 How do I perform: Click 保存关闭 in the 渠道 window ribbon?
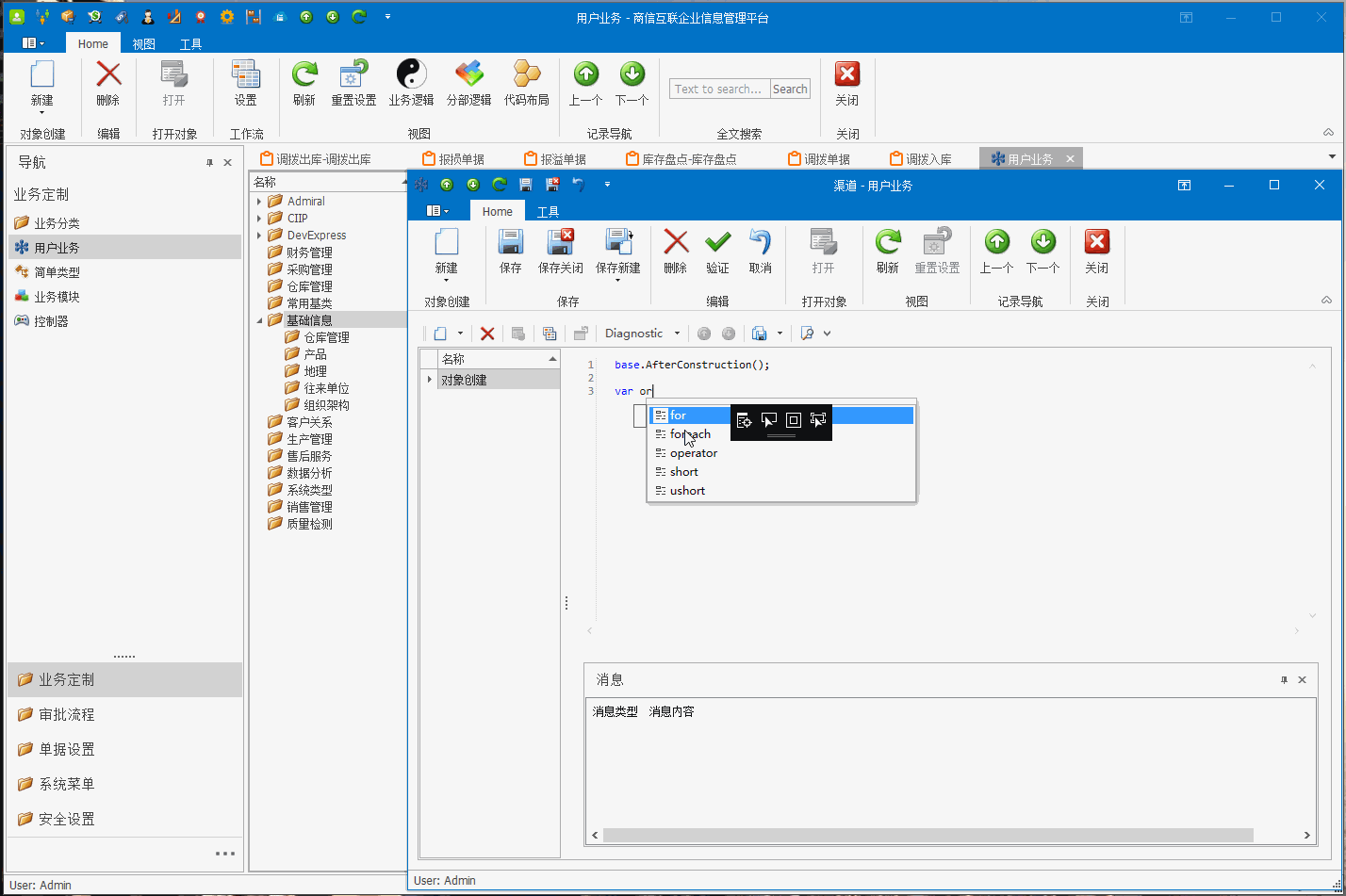[561, 251]
